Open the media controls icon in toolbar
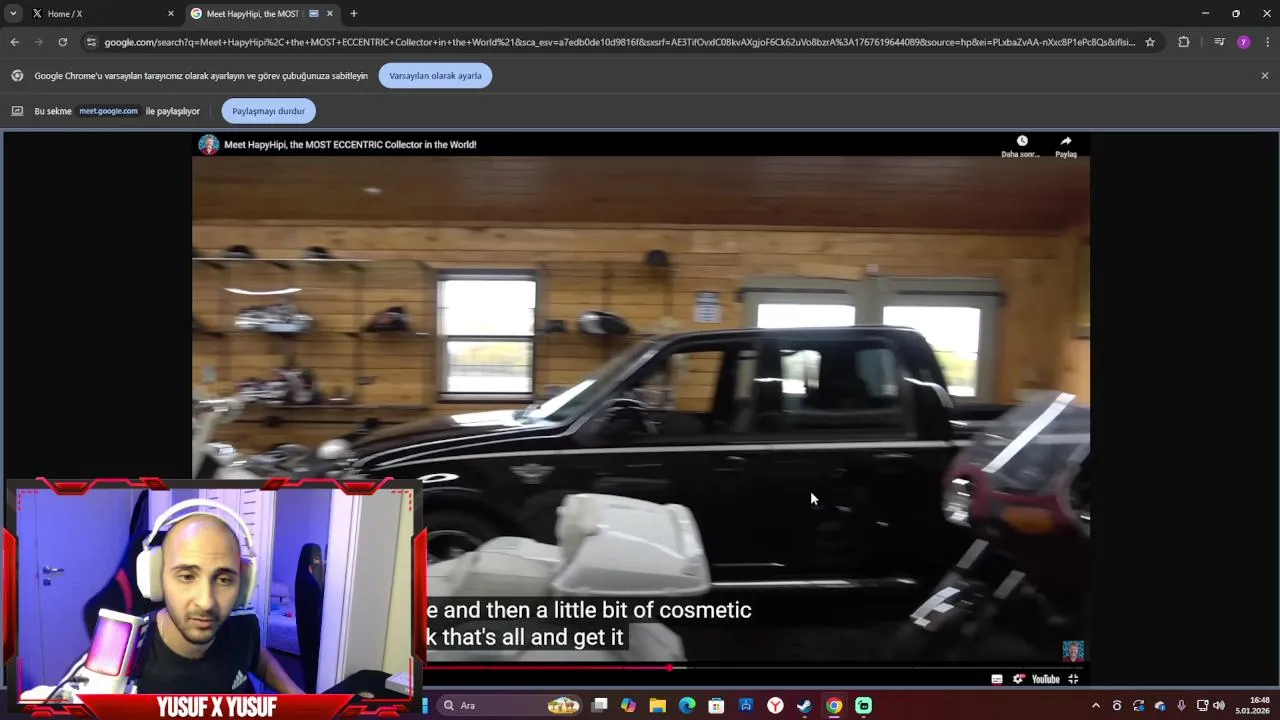 click(x=1219, y=42)
